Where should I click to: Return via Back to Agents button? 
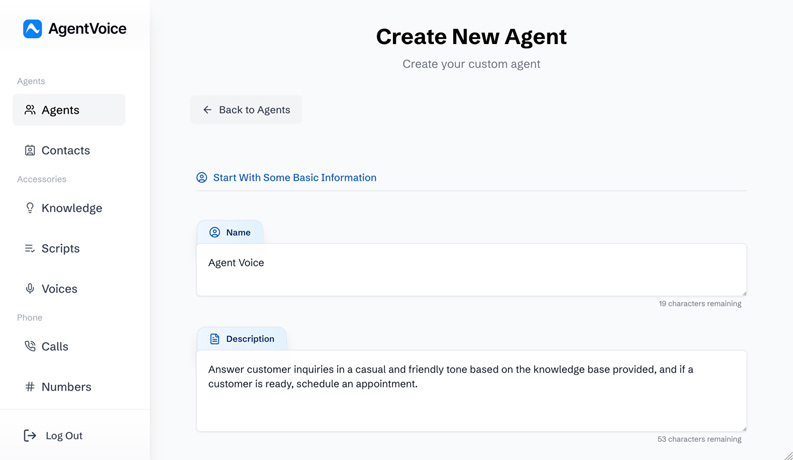tap(246, 110)
